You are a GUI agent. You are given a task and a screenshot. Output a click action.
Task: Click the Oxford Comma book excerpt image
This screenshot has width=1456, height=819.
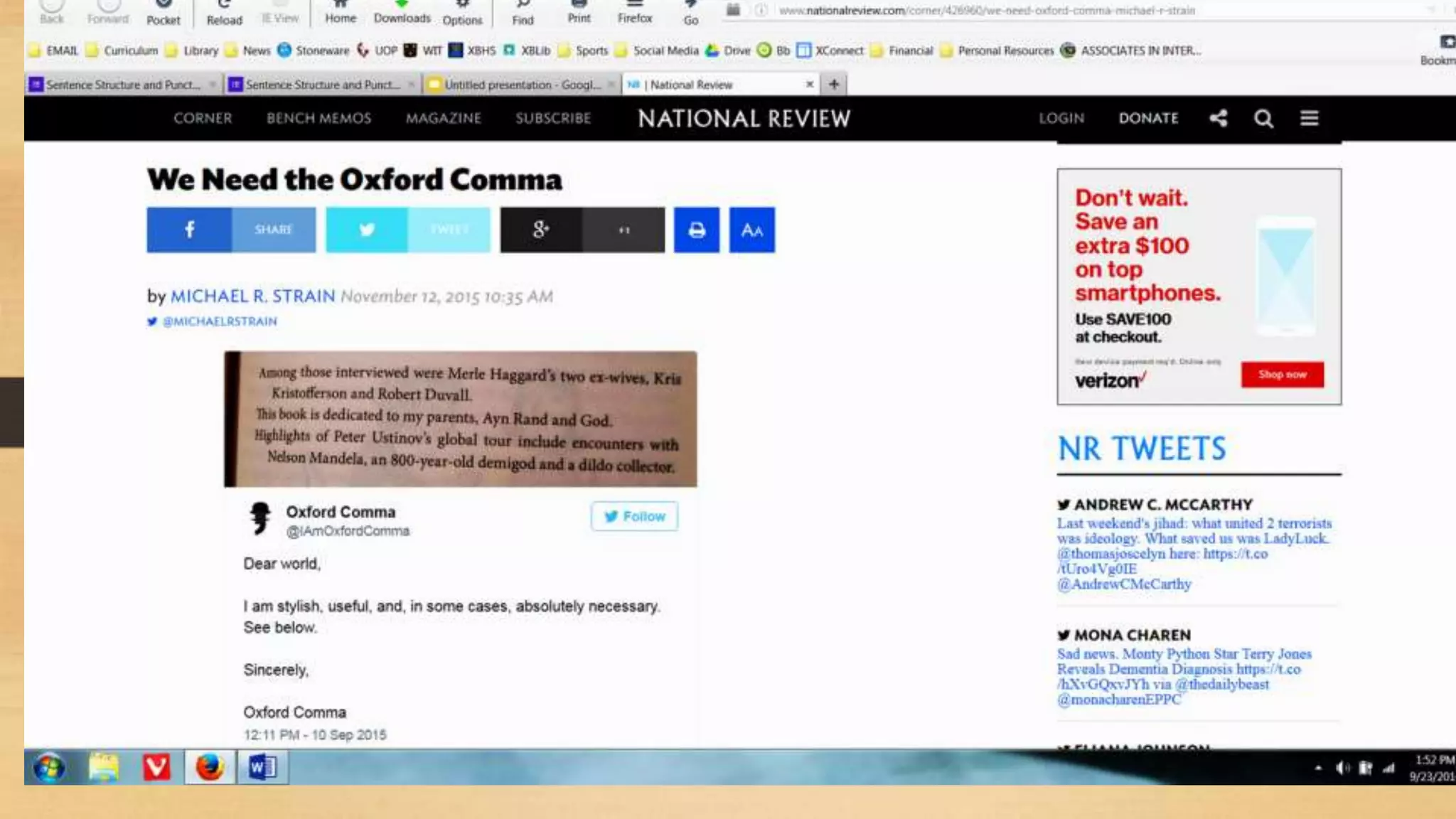point(460,419)
